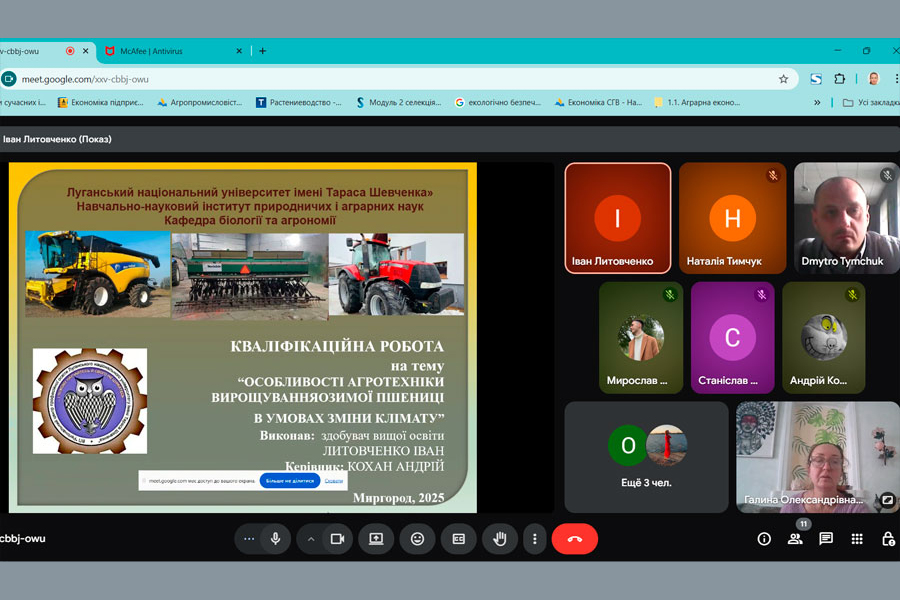Raise hand in the meeting
This screenshot has width=900, height=600.
tap(500, 539)
